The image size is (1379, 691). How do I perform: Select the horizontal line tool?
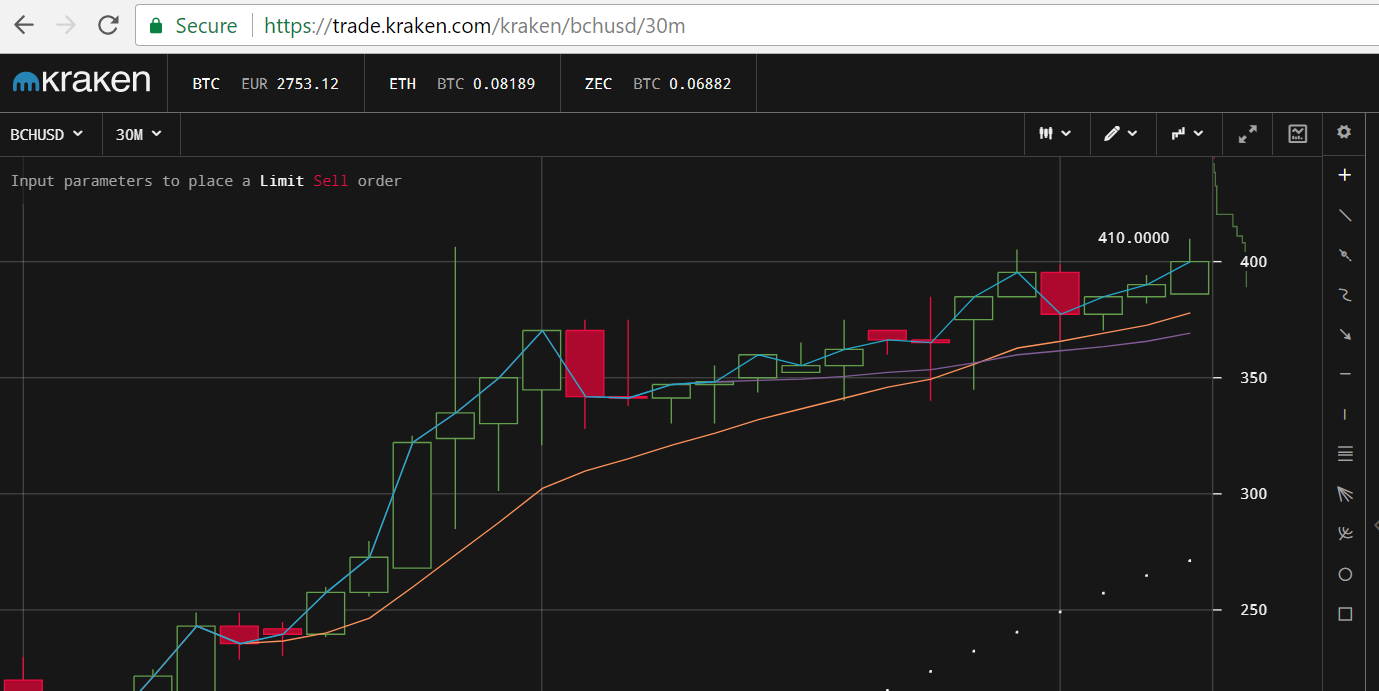[x=1345, y=375]
